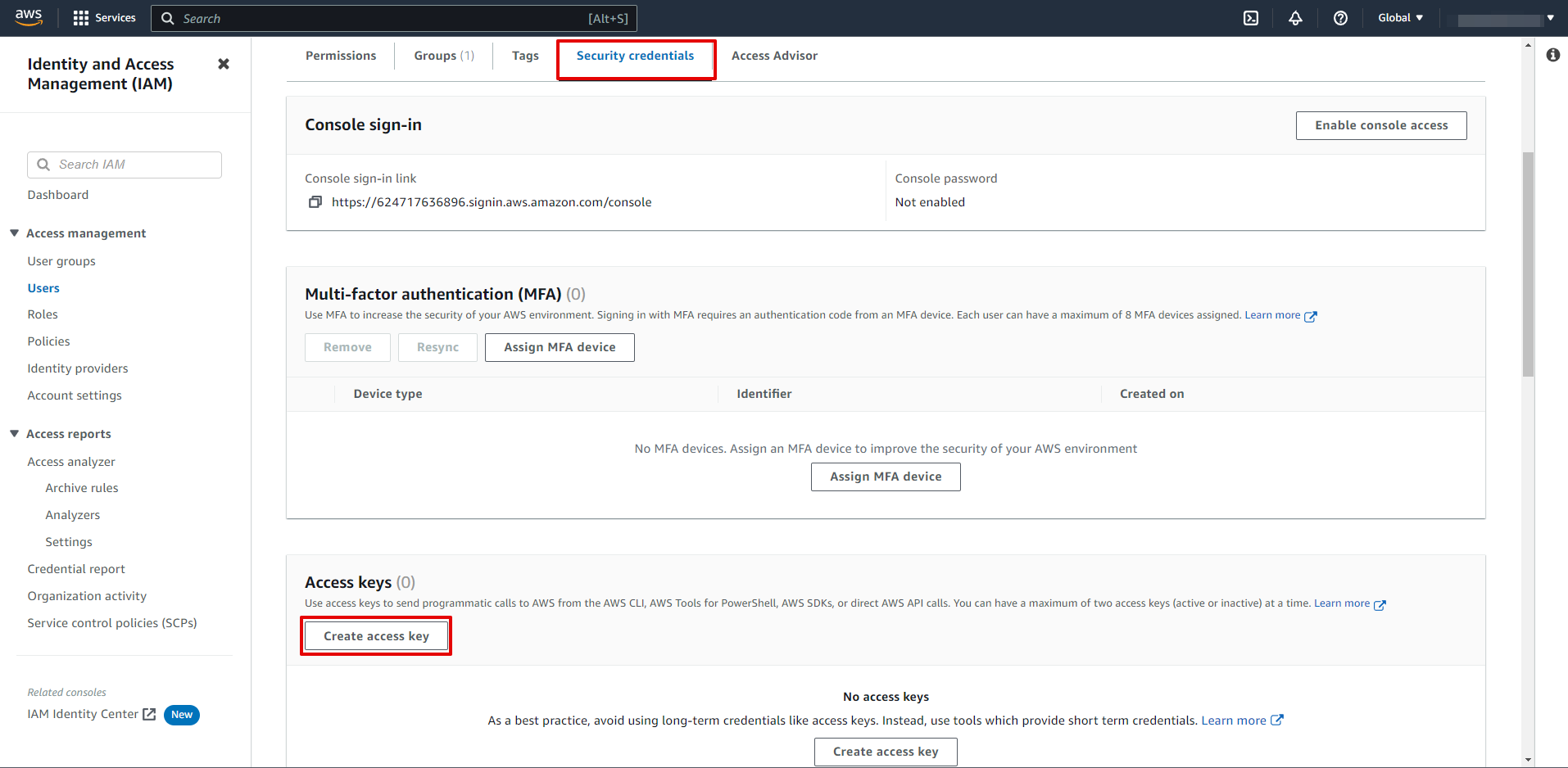Select the Security credentials tab

(635, 56)
